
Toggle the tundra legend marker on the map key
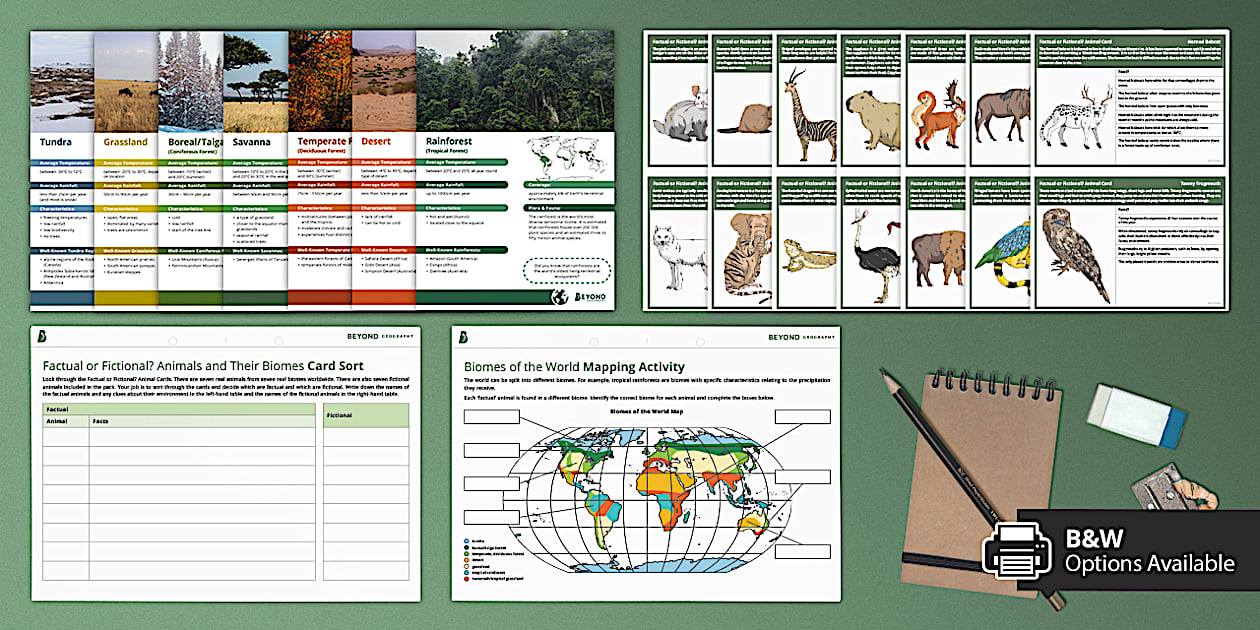pos(466,541)
